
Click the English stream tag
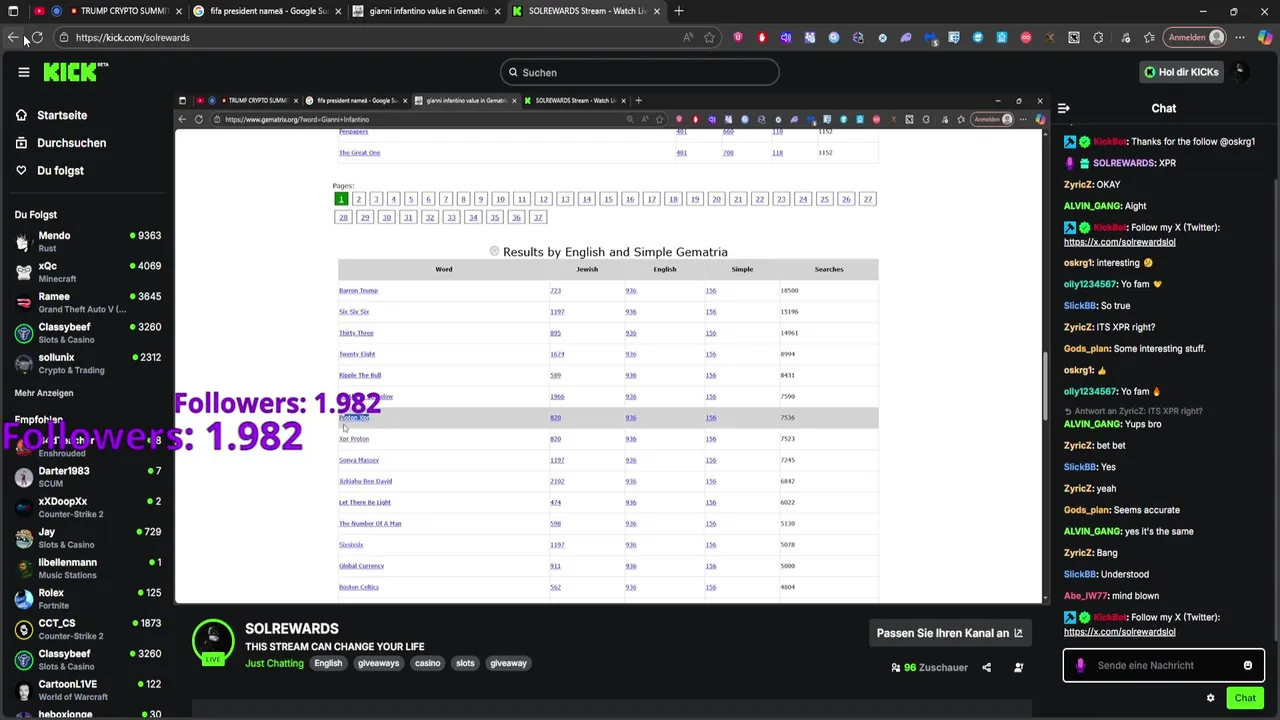click(328, 663)
